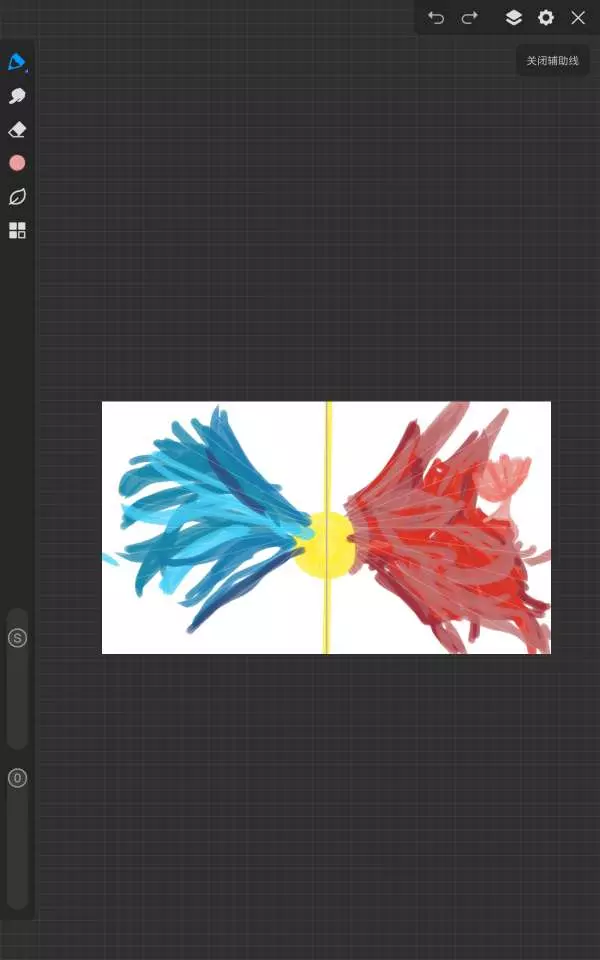Close the drawing with the X icon

click(578, 18)
